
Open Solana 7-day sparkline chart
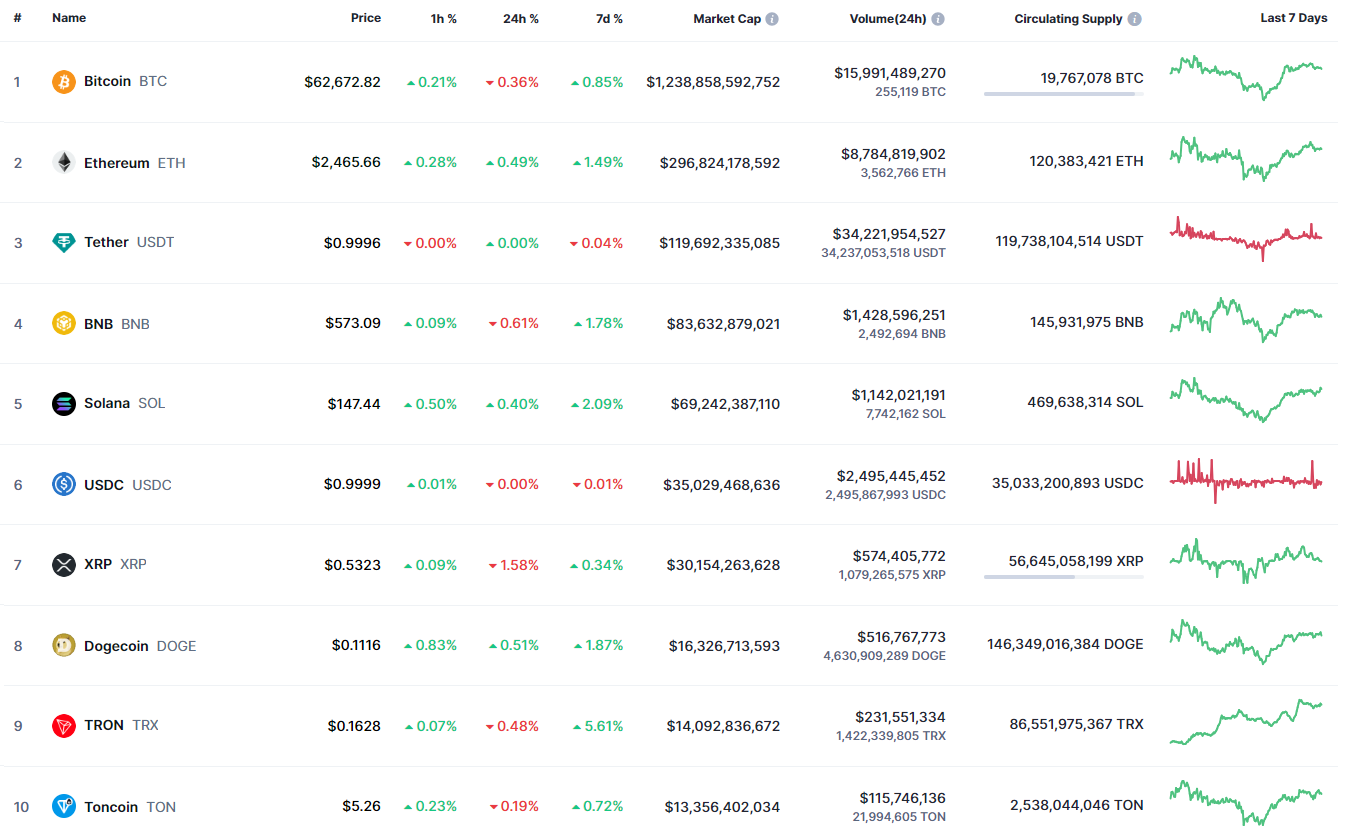point(1246,400)
